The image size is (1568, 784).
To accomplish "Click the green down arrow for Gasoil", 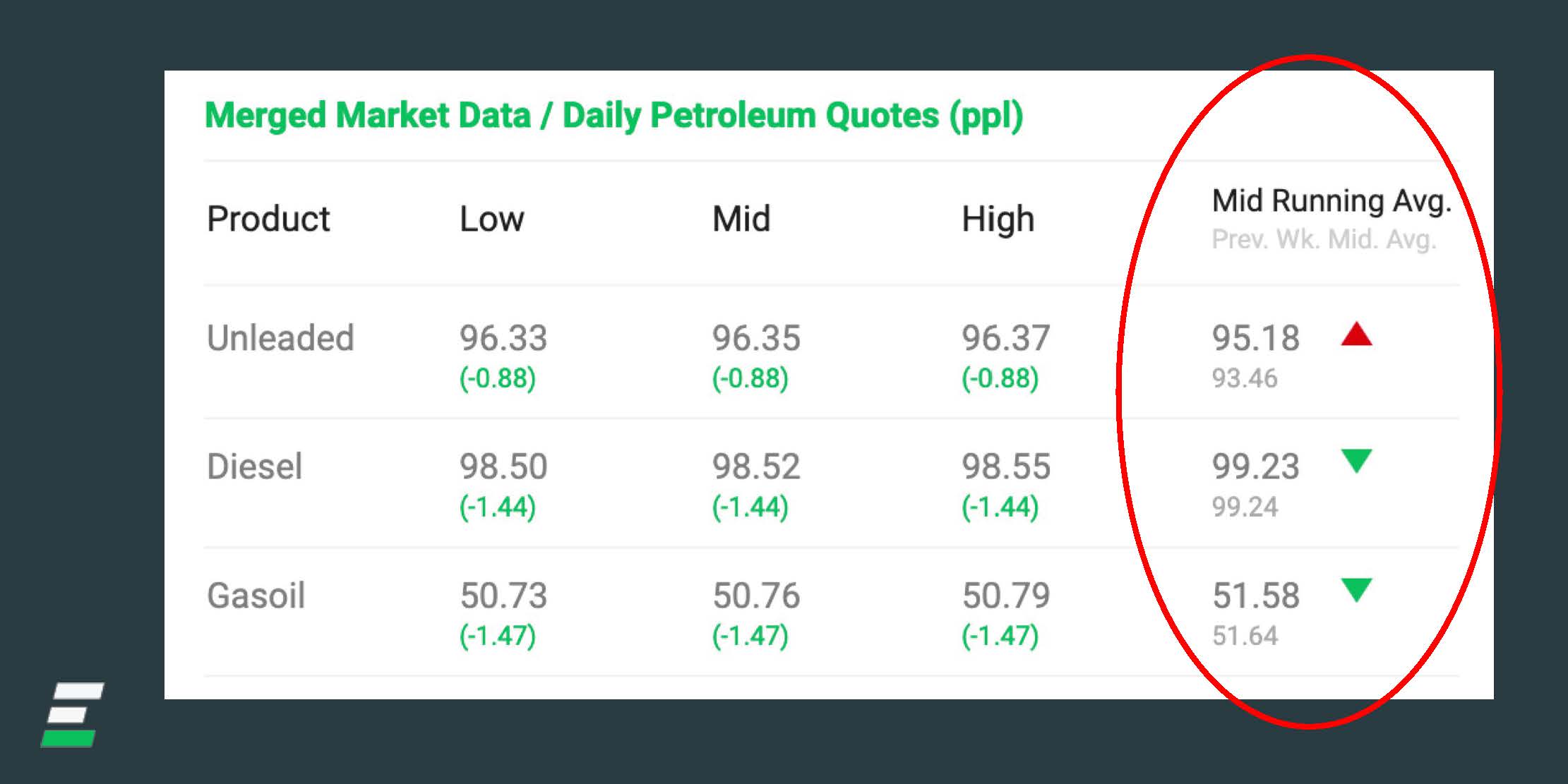I will pyautogui.click(x=1355, y=589).
